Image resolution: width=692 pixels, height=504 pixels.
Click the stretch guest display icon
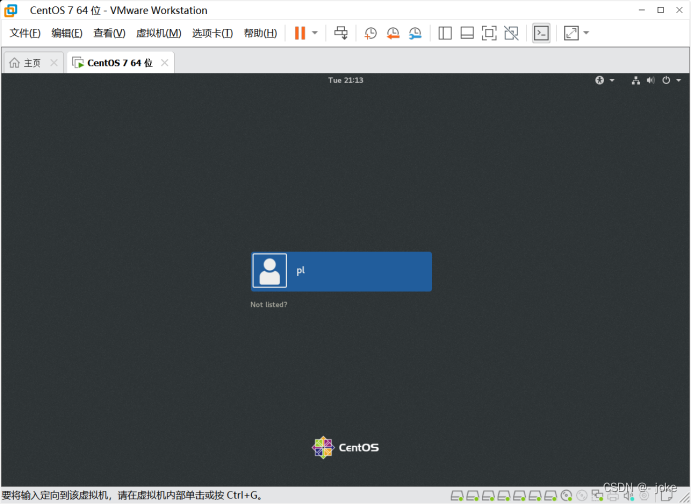tap(571, 33)
